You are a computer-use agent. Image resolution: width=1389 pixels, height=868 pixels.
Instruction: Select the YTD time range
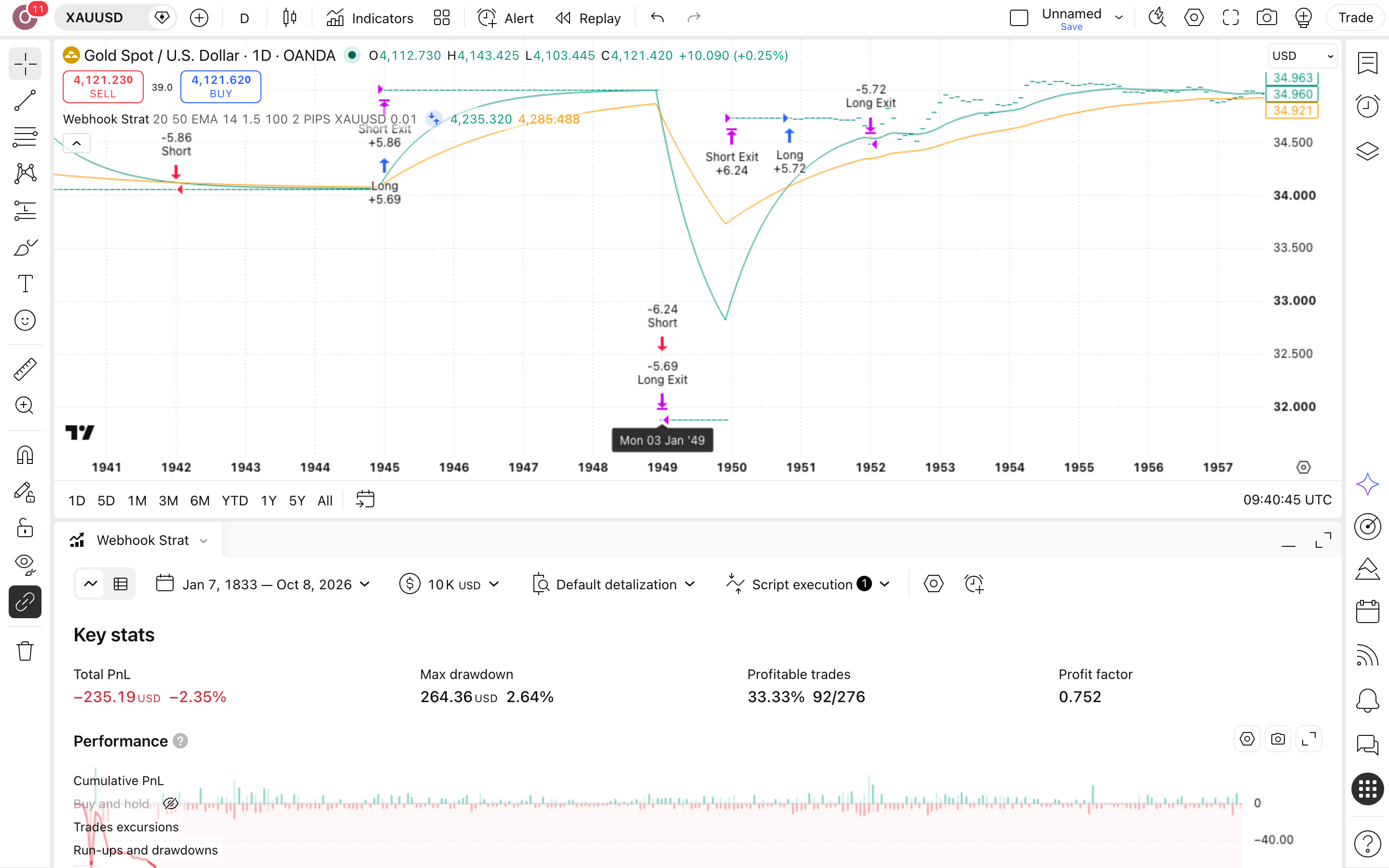[x=235, y=501]
